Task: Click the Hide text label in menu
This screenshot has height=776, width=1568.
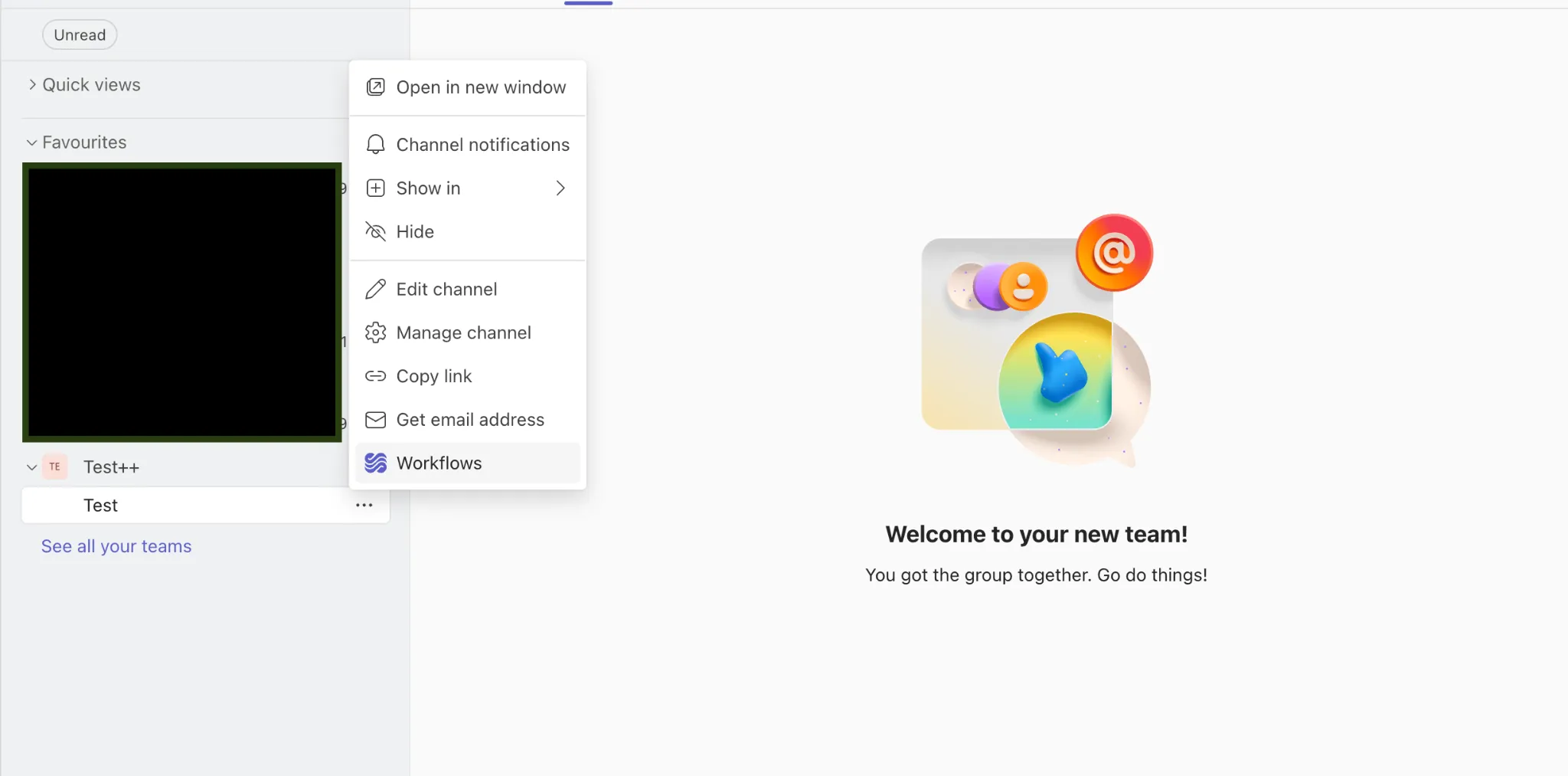Action: point(415,231)
